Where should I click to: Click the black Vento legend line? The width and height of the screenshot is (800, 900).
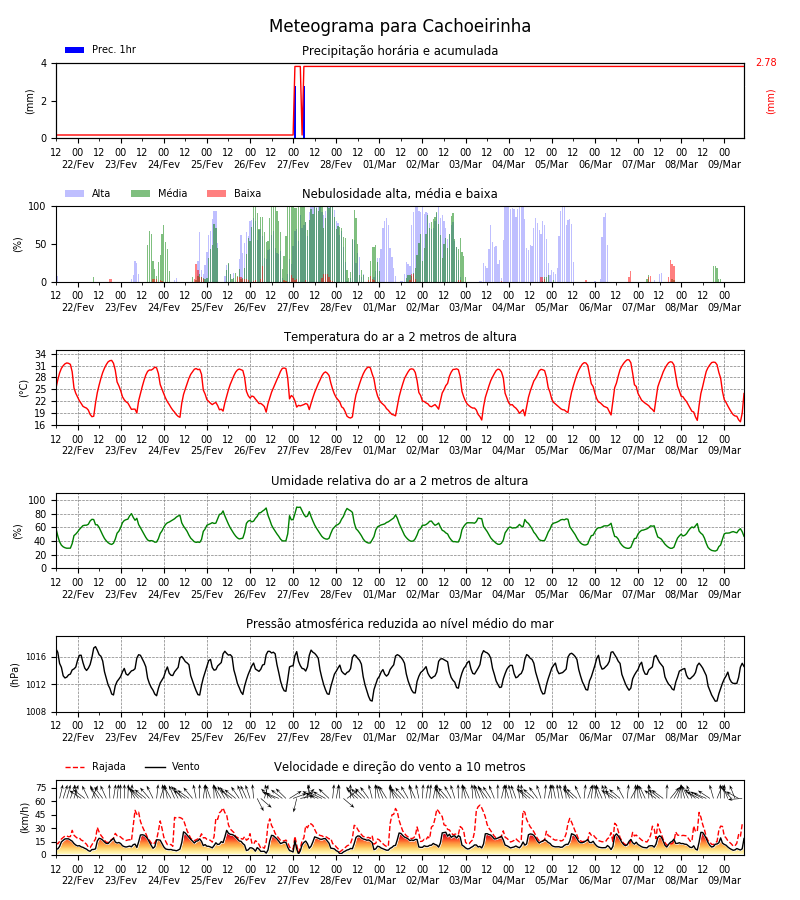(155, 767)
